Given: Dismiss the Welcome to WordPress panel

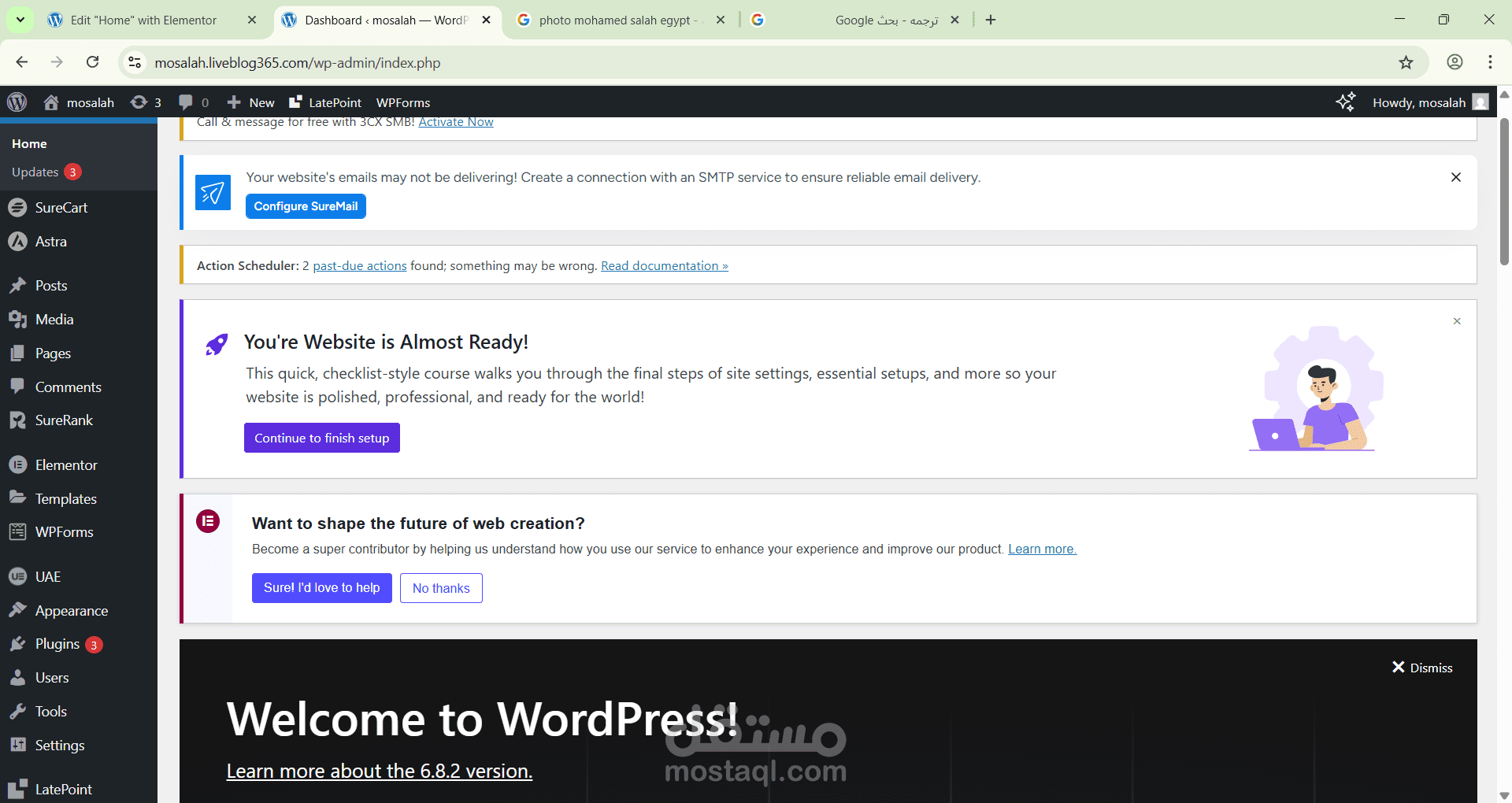Looking at the screenshot, I should pyautogui.click(x=1422, y=668).
